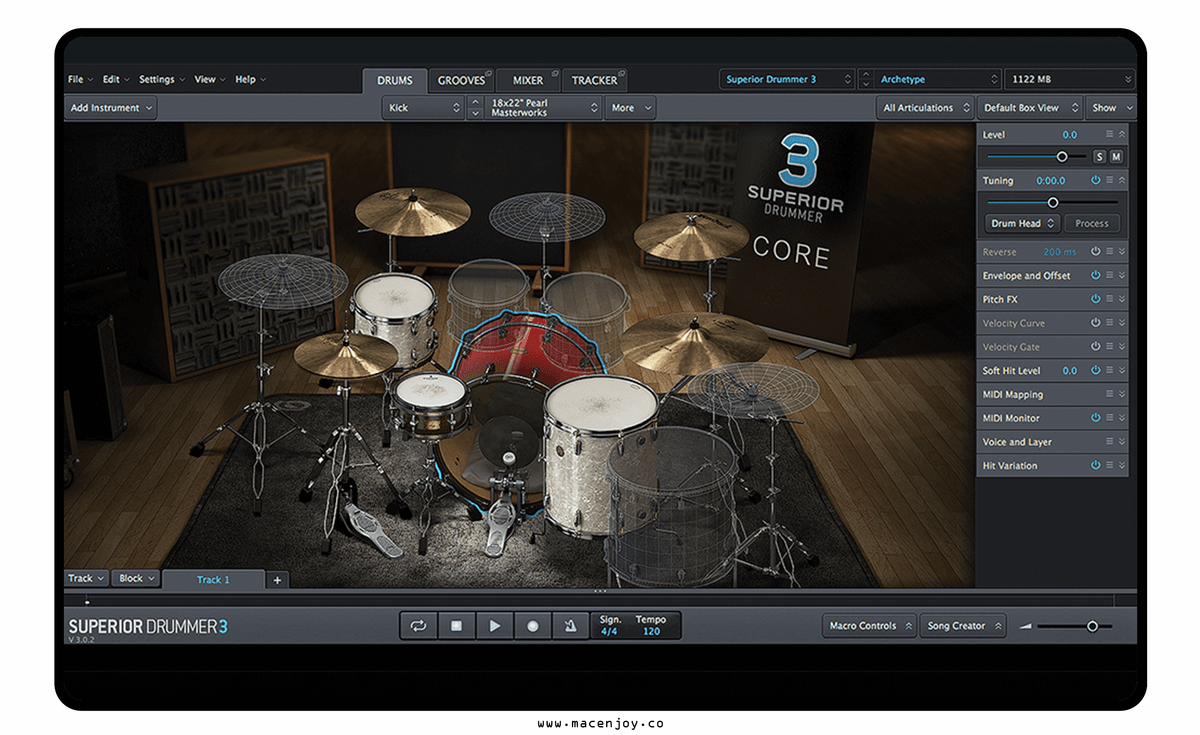The width and height of the screenshot is (1200, 735).
Task: Select the Track 1 tab
Action: (214, 580)
